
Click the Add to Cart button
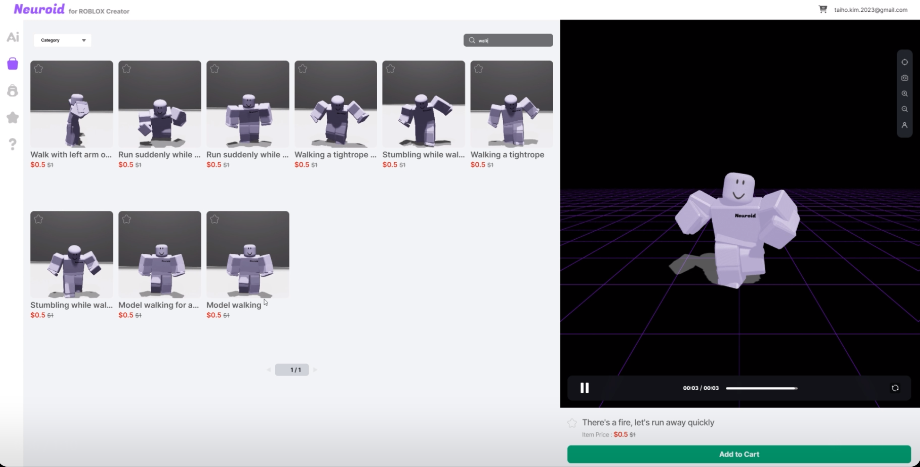[739, 454]
